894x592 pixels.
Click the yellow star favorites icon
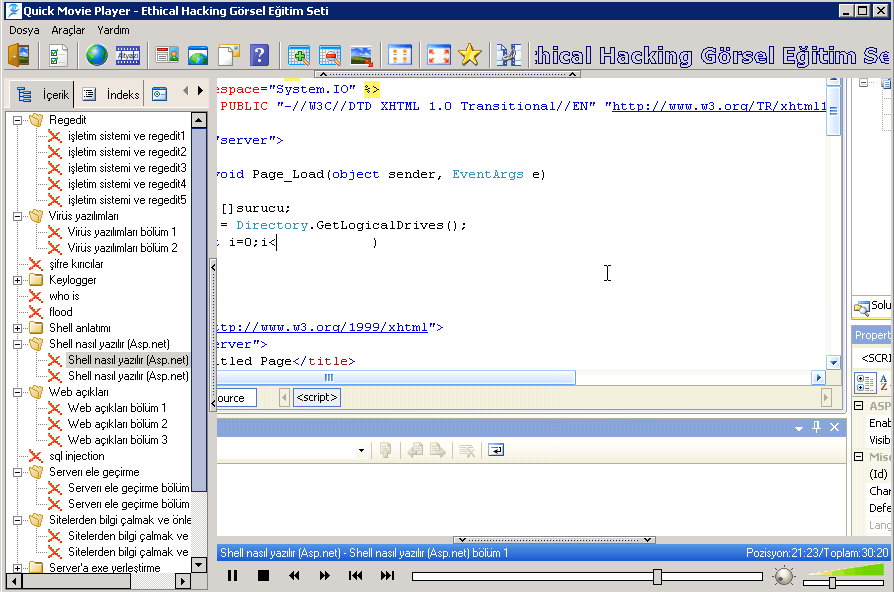tap(469, 55)
